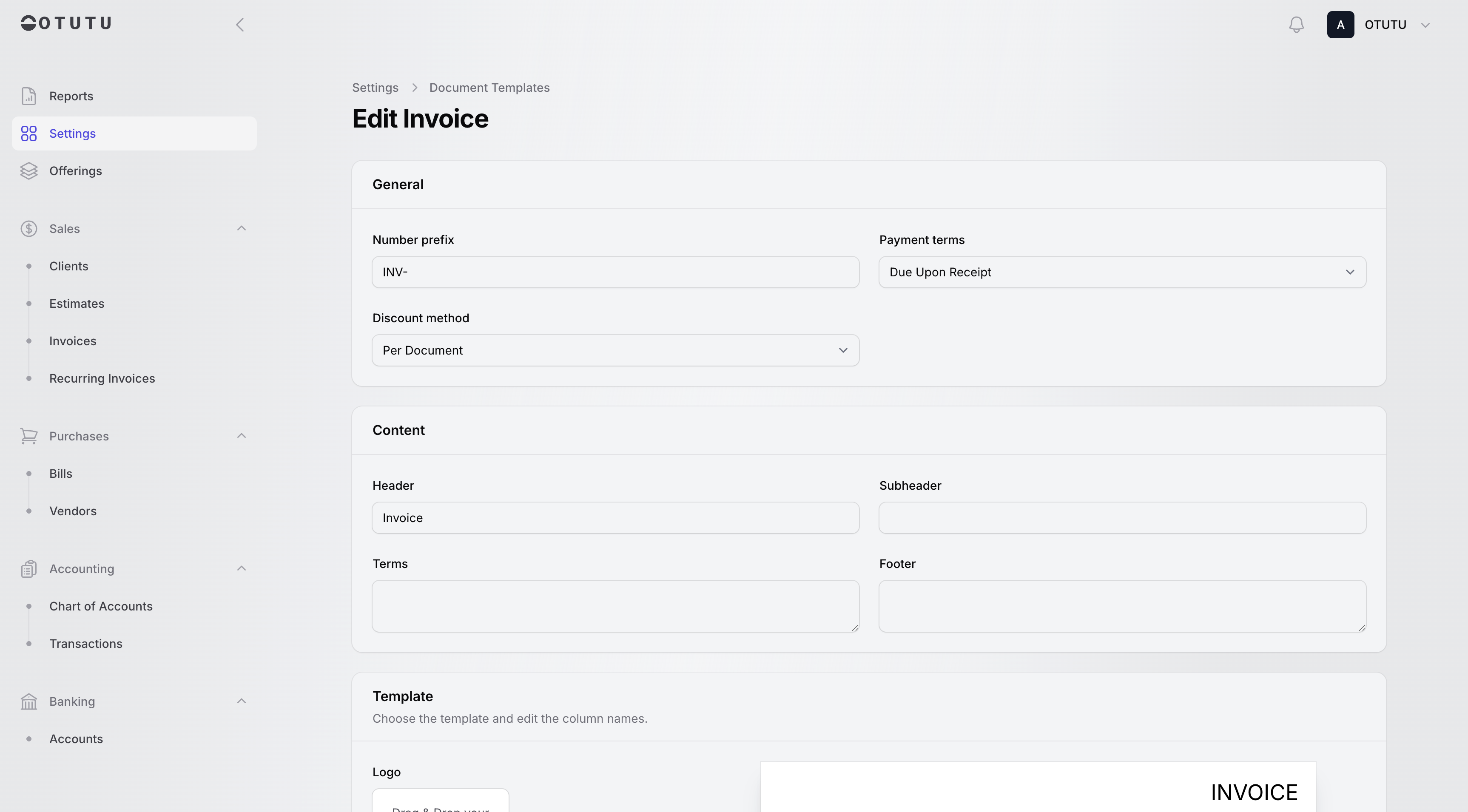The image size is (1468, 812).
Task: Click the Offerings layers icon
Action: click(28, 171)
